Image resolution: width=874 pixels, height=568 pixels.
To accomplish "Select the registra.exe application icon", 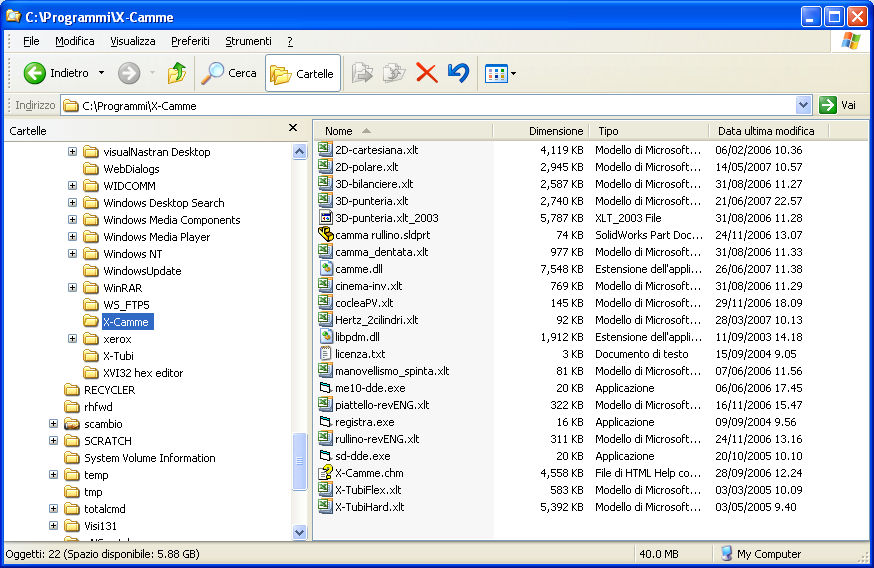I will [x=325, y=421].
